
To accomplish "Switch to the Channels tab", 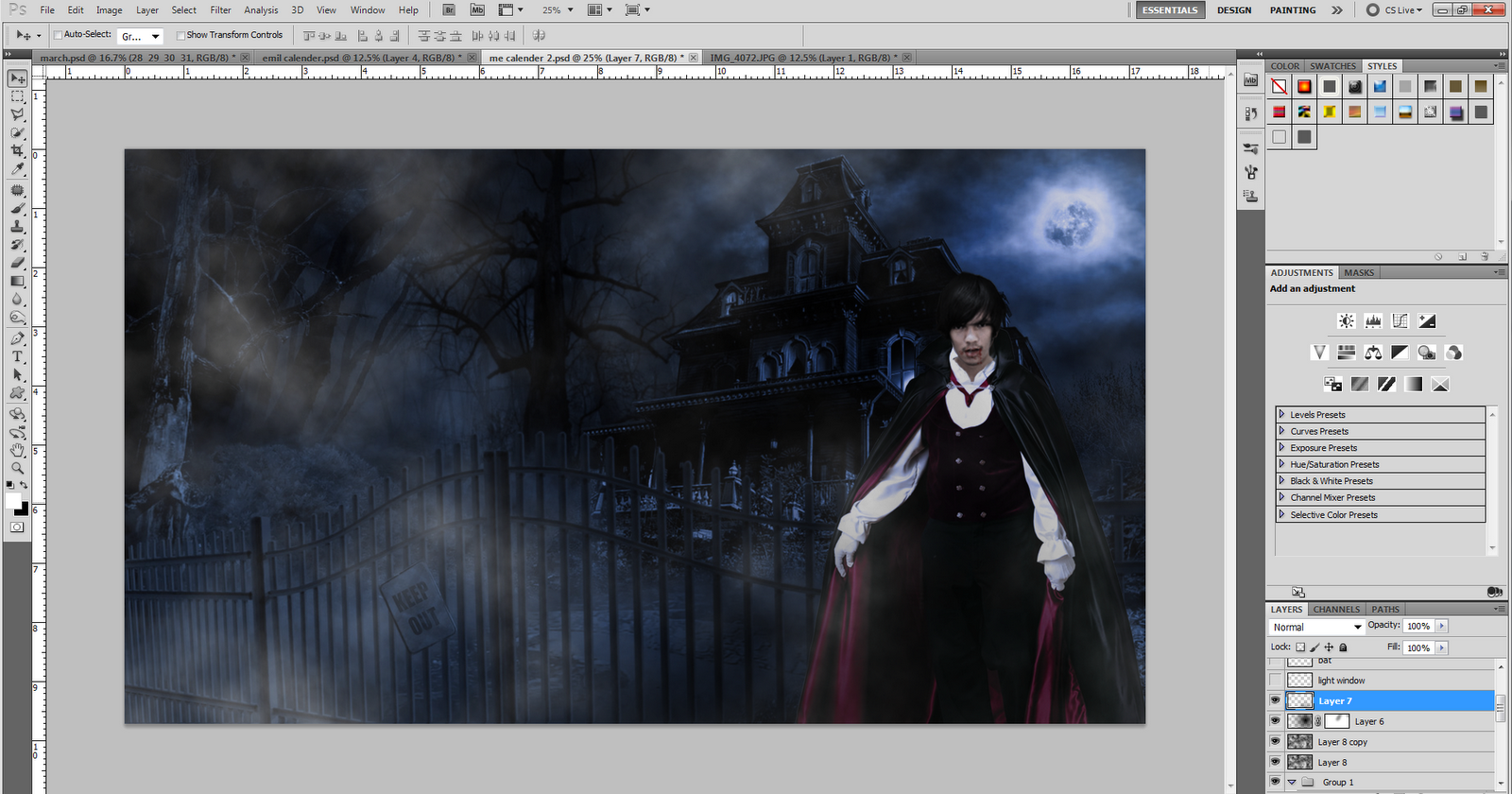I will (1336, 610).
